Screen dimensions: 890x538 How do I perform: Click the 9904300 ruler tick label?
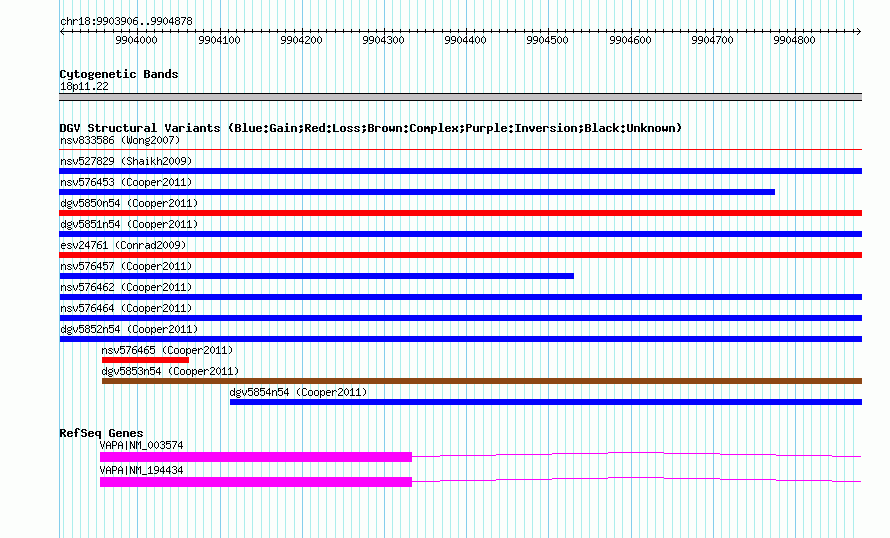click(x=383, y=40)
